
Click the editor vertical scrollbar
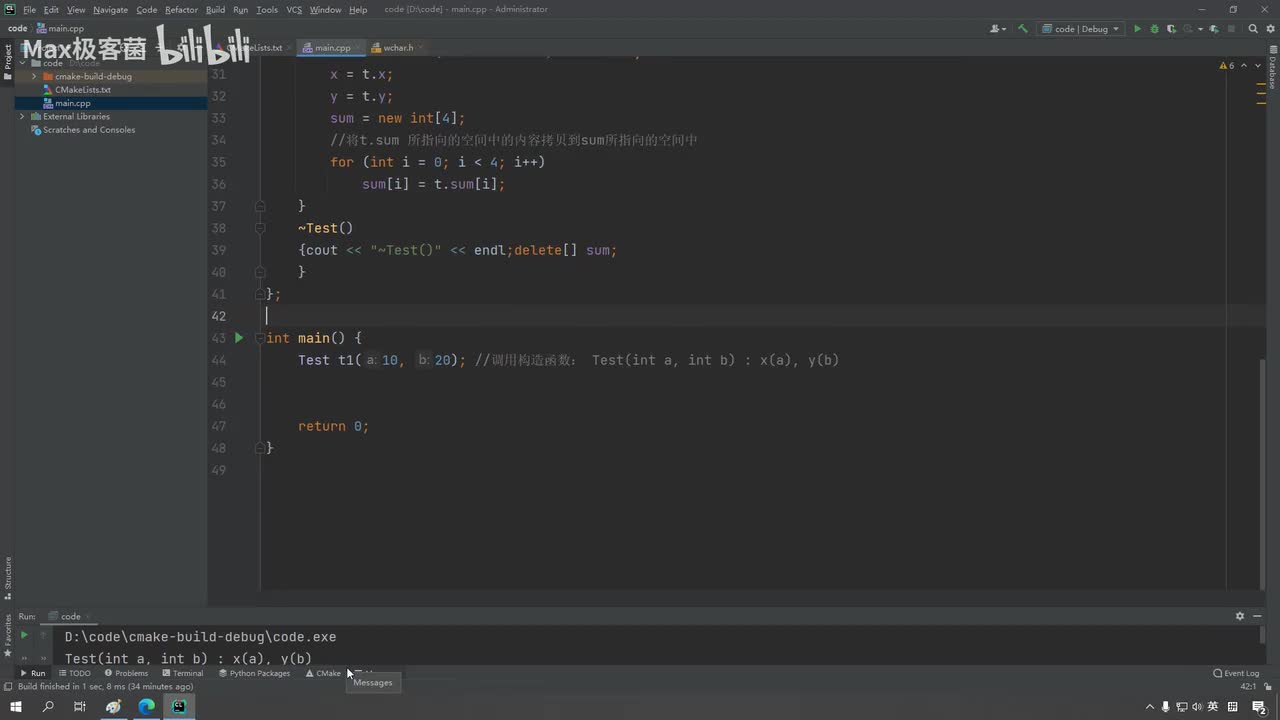[x=1262, y=472]
